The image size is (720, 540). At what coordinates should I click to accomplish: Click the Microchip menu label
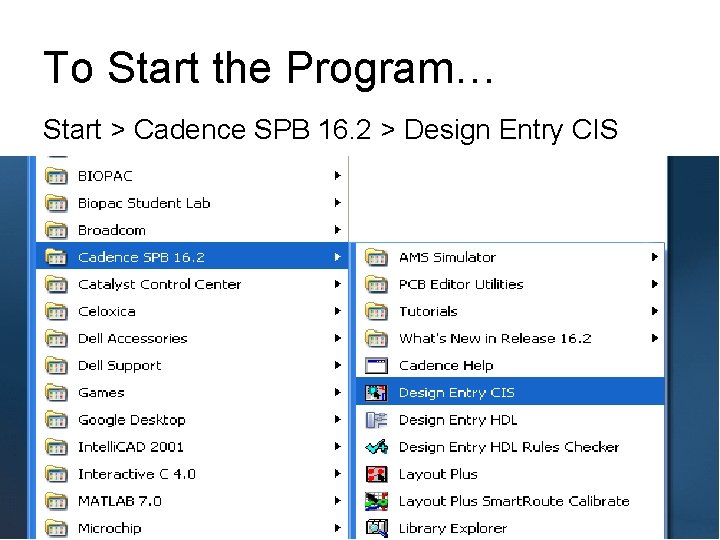[x=110, y=529]
